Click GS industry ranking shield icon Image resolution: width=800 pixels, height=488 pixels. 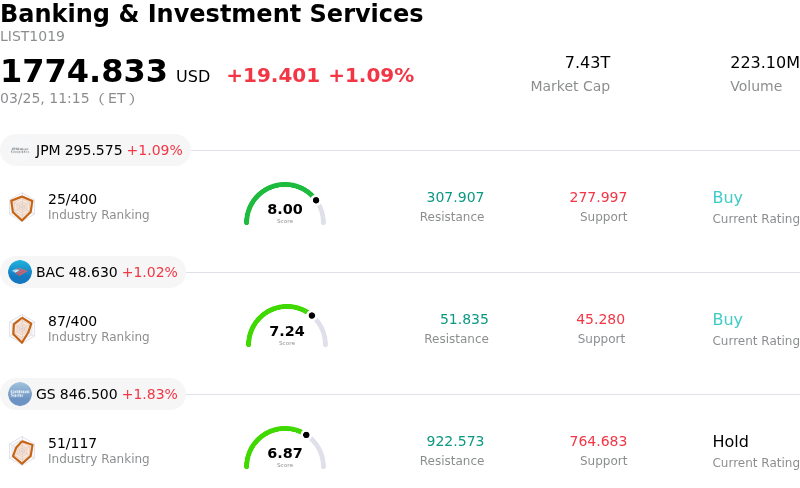tap(21, 451)
